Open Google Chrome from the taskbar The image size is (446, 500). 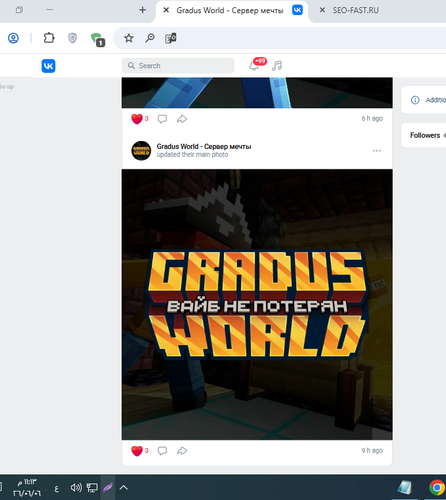point(437,488)
